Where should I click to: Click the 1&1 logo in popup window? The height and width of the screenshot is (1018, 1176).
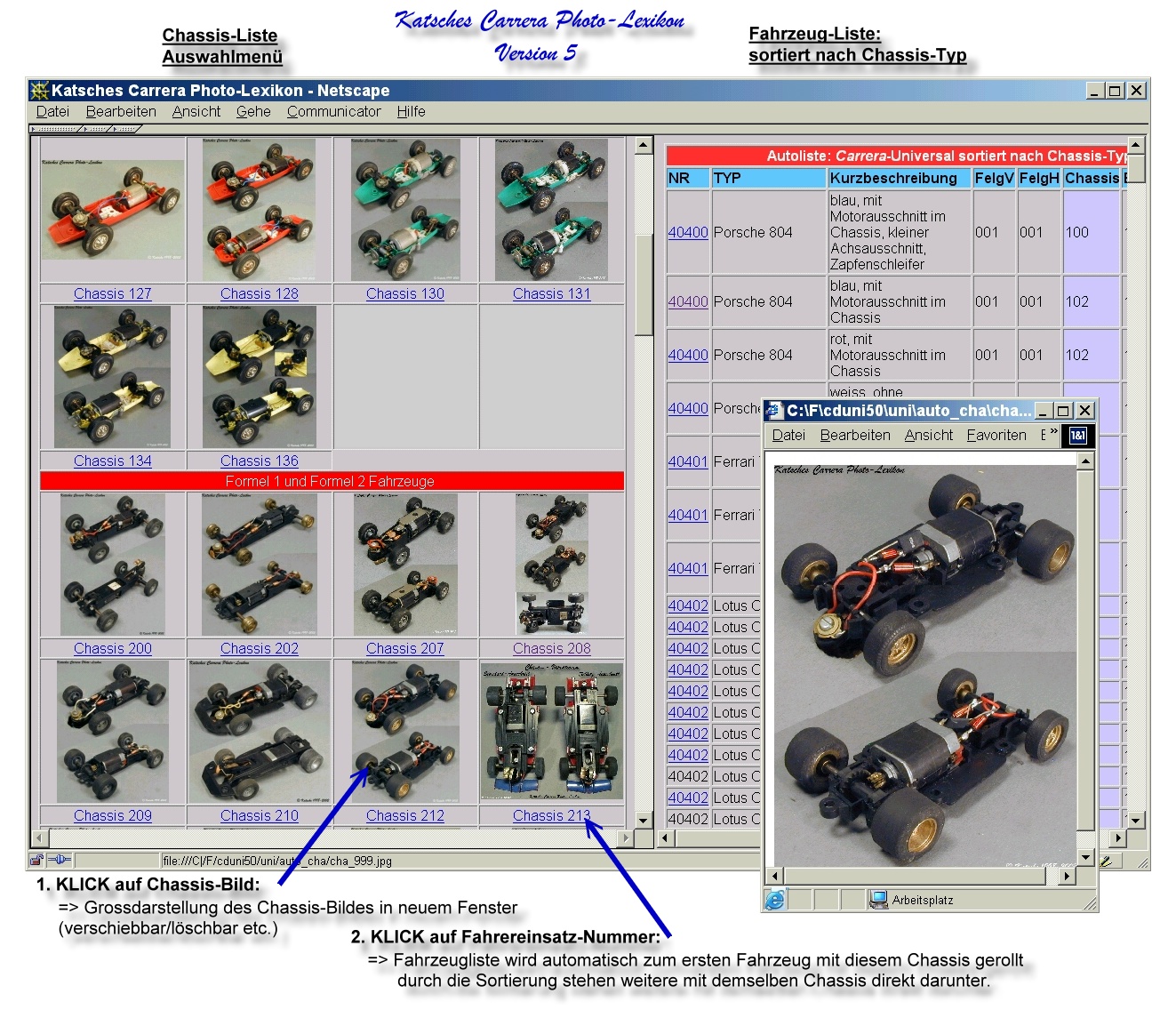(1077, 436)
